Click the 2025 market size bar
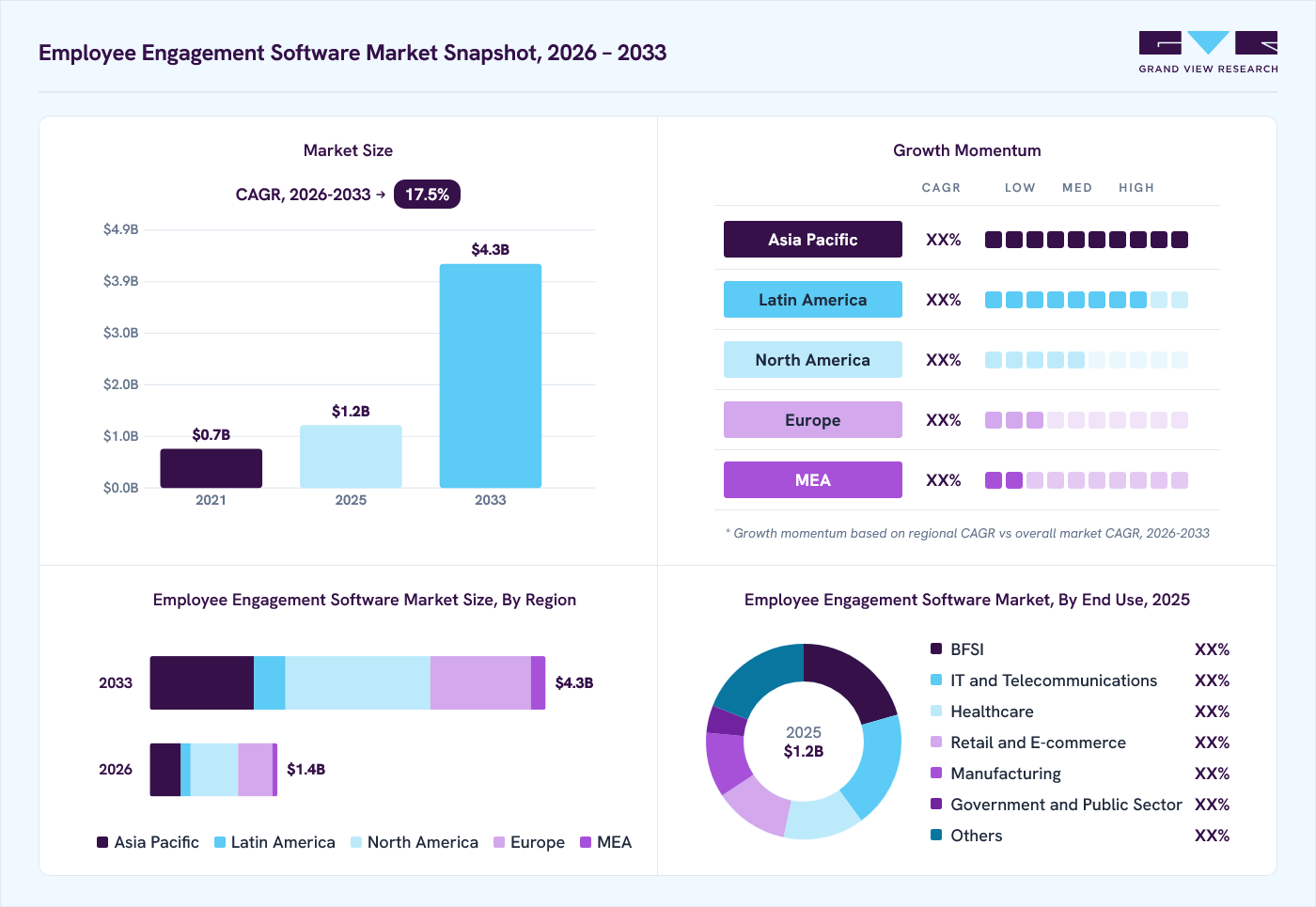 [x=351, y=457]
